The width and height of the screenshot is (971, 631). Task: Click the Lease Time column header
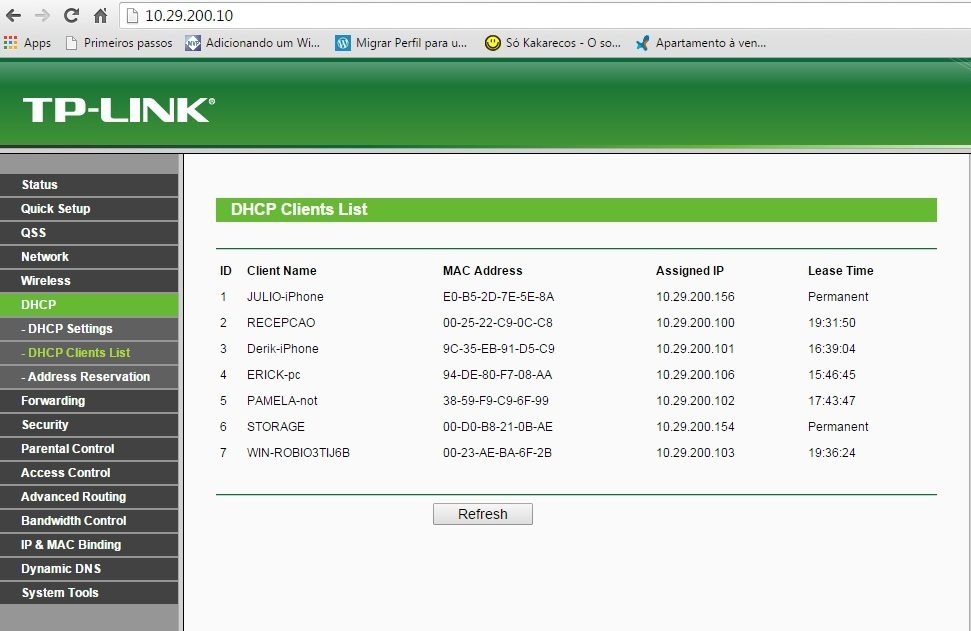point(840,271)
